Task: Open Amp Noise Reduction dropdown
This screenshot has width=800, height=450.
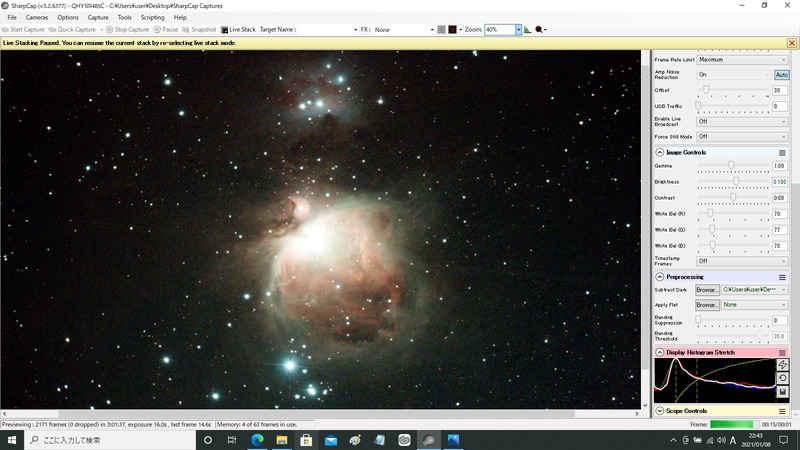Action: 734,74
